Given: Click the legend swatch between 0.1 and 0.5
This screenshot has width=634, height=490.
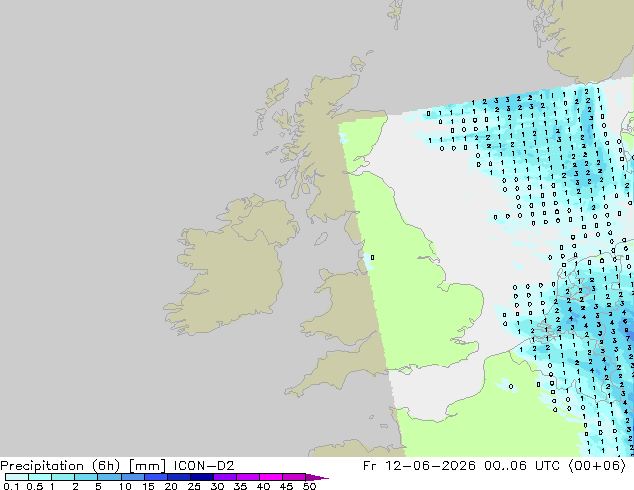Looking at the screenshot, I should pyautogui.click(x=17, y=477).
